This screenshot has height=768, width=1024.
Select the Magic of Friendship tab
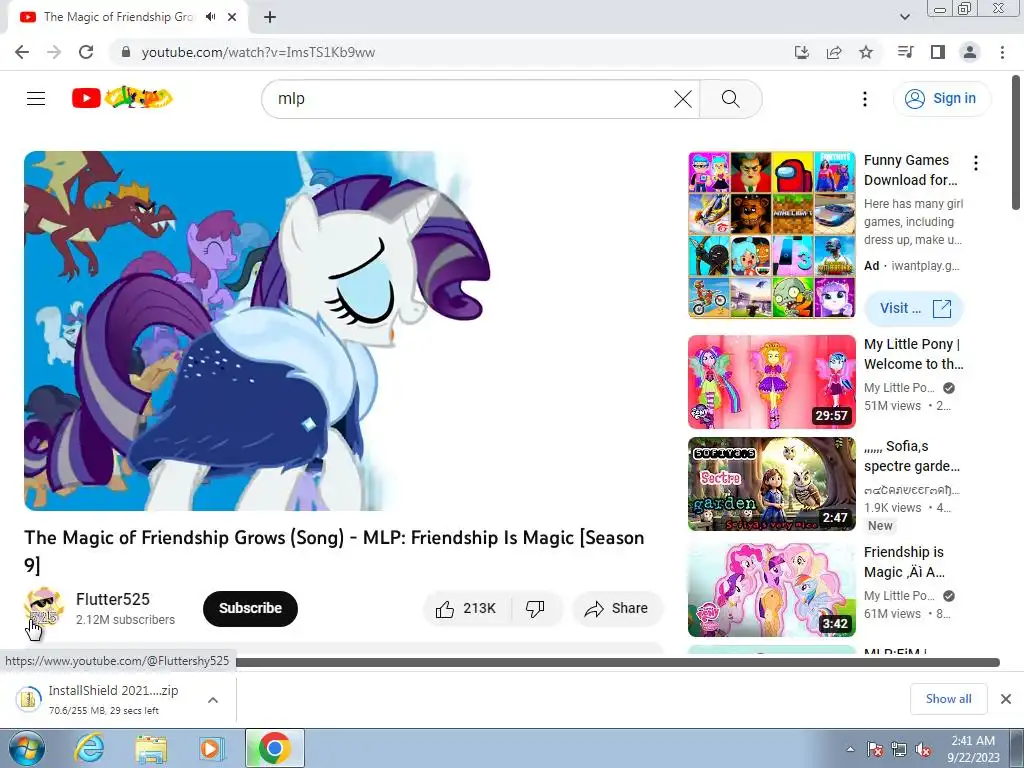(x=118, y=17)
